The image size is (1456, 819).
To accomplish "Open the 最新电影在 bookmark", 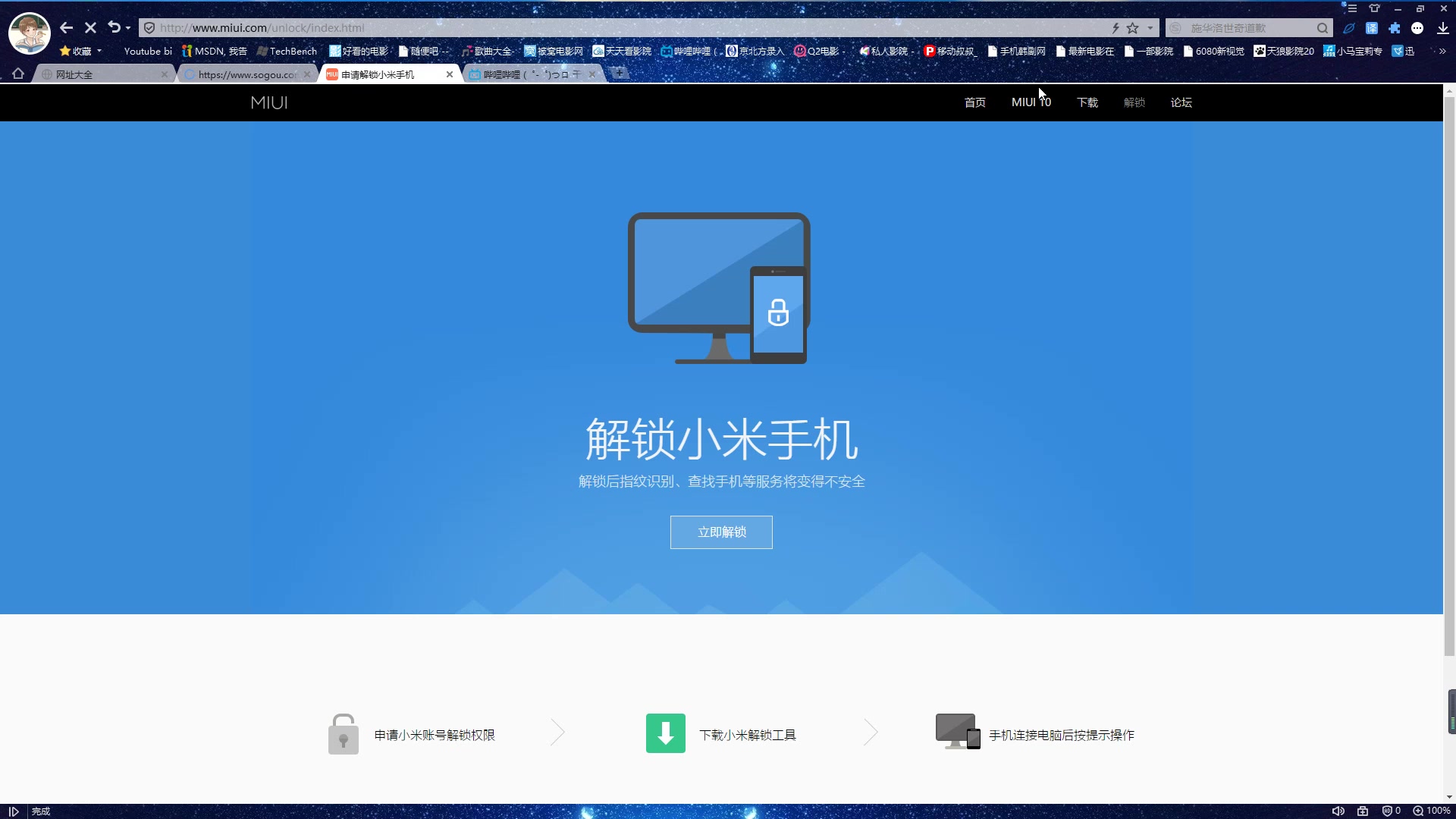I will tap(1085, 51).
